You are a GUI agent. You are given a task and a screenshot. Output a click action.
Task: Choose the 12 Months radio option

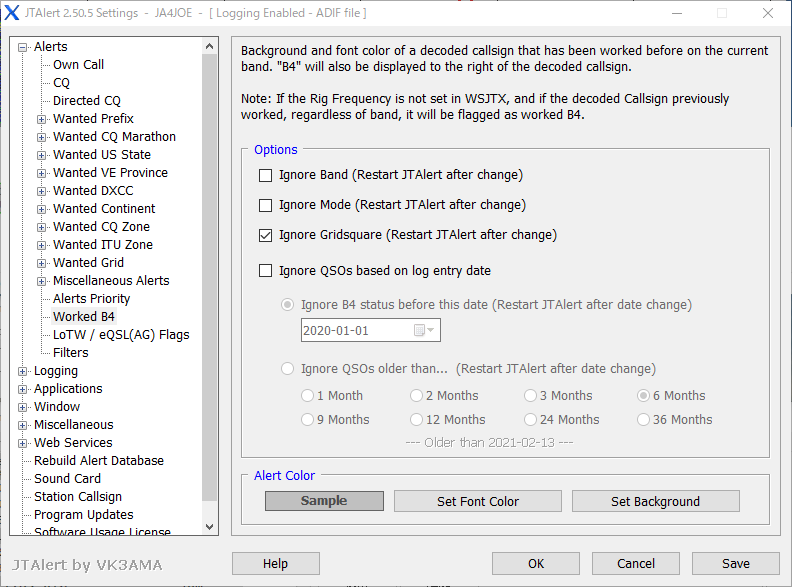[416, 419]
